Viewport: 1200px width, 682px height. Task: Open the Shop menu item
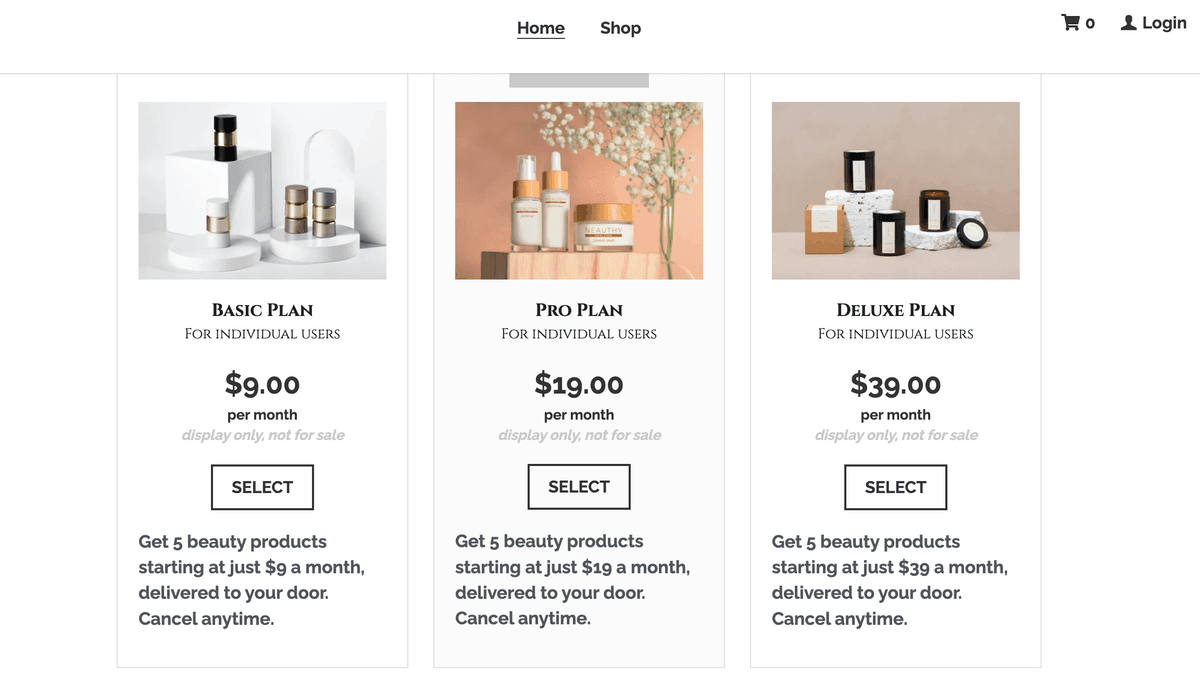[x=620, y=28]
